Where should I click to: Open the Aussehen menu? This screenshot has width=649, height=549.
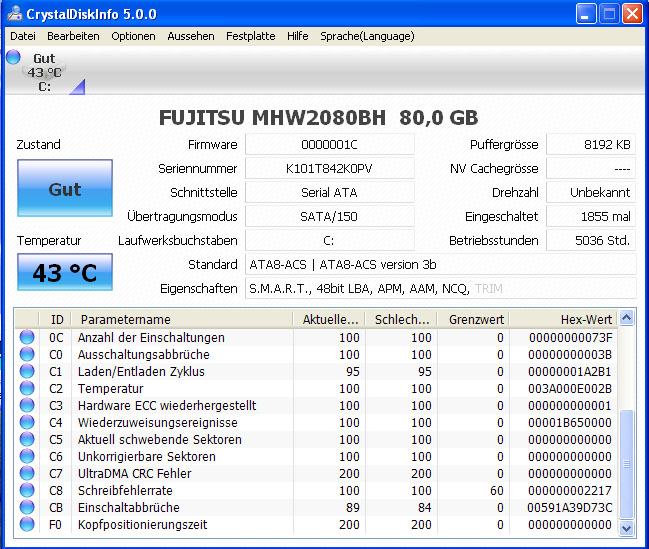click(191, 36)
